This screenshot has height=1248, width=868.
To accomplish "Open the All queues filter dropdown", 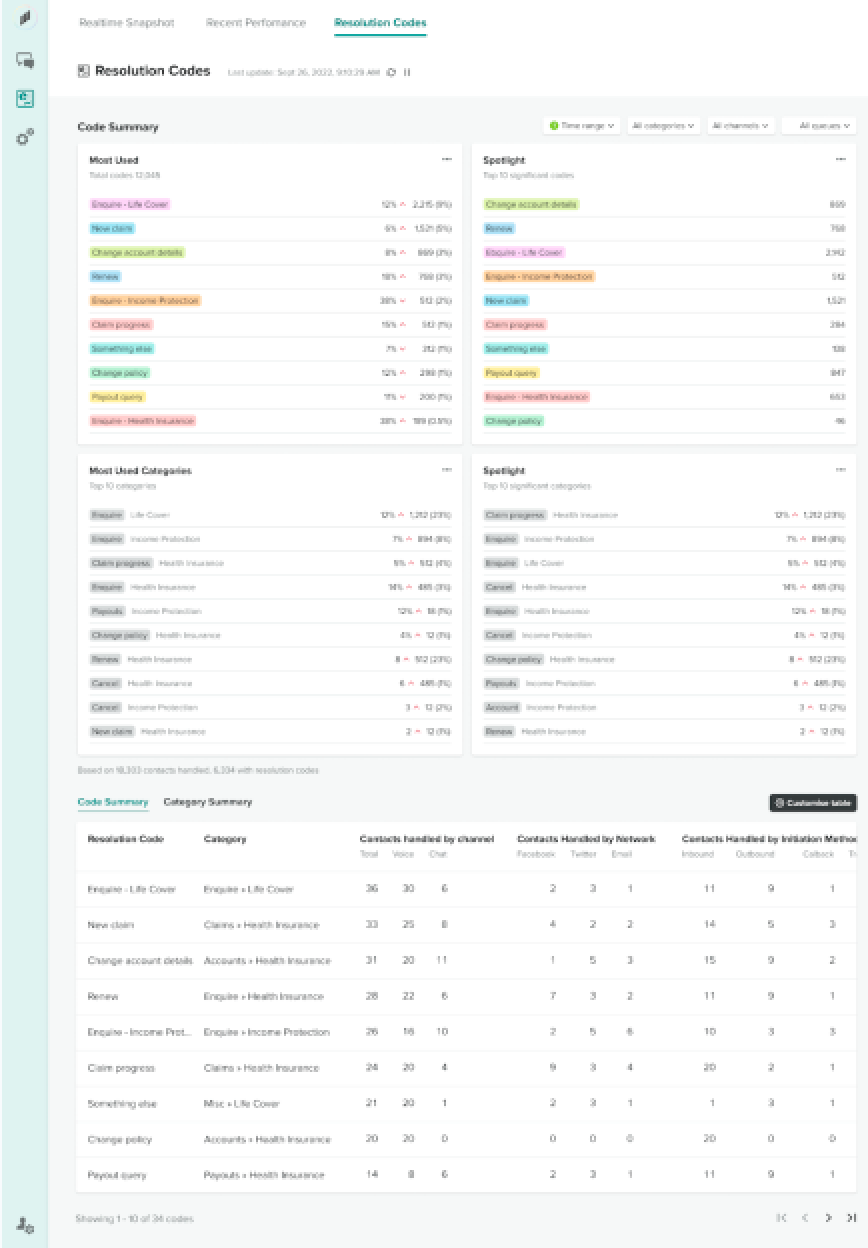I will pyautogui.click(x=819, y=126).
